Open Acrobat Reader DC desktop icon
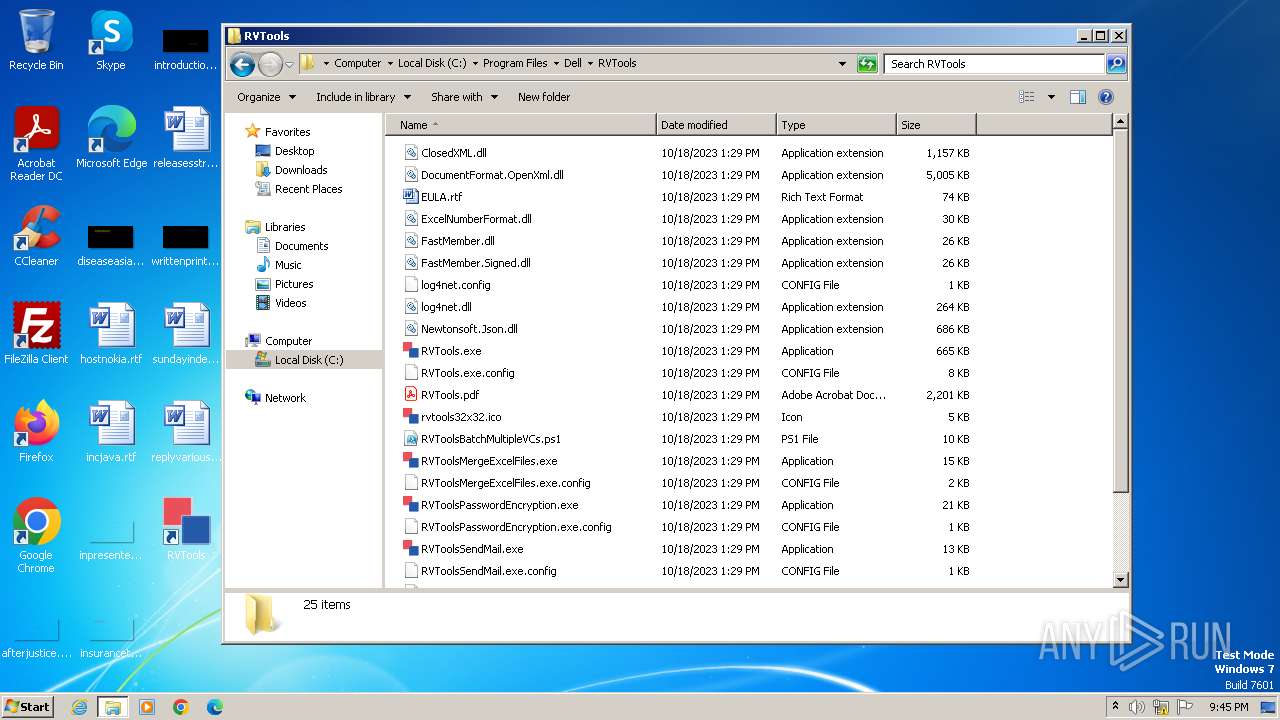 click(36, 144)
